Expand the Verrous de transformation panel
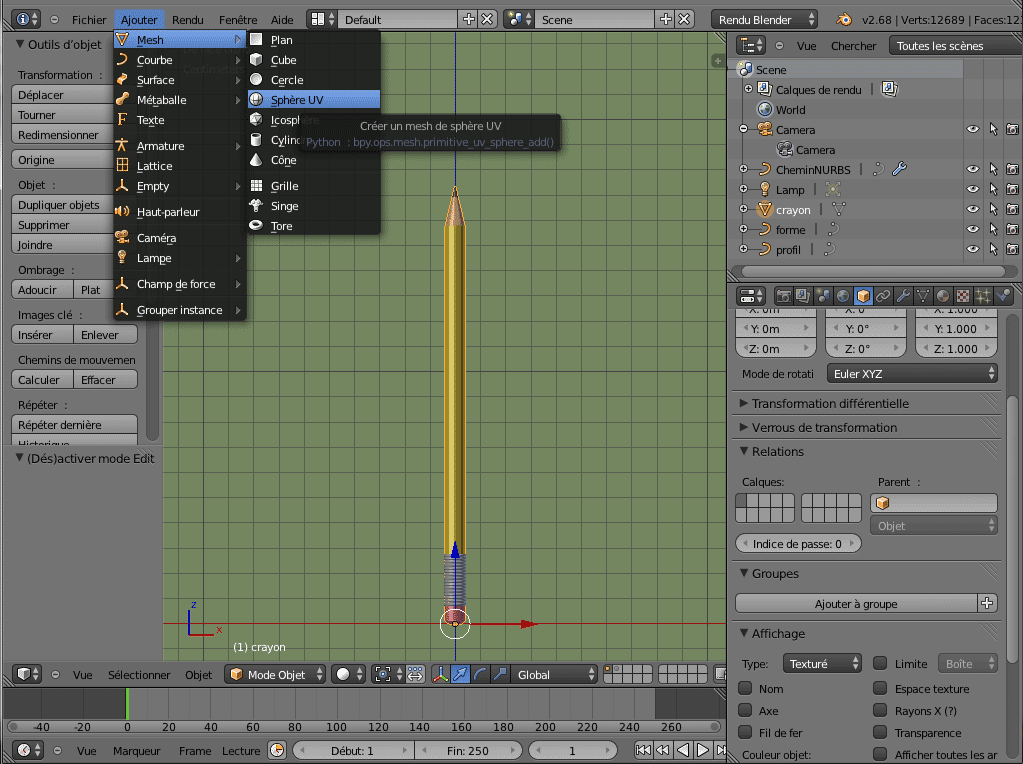1023x764 pixels. click(x=824, y=427)
